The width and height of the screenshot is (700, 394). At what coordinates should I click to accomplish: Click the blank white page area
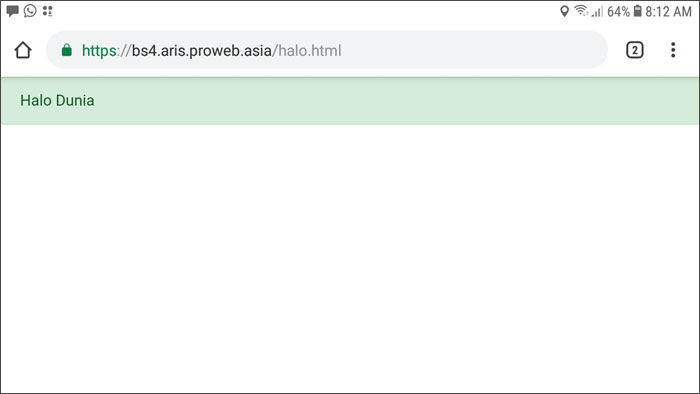pyautogui.click(x=350, y=259)
